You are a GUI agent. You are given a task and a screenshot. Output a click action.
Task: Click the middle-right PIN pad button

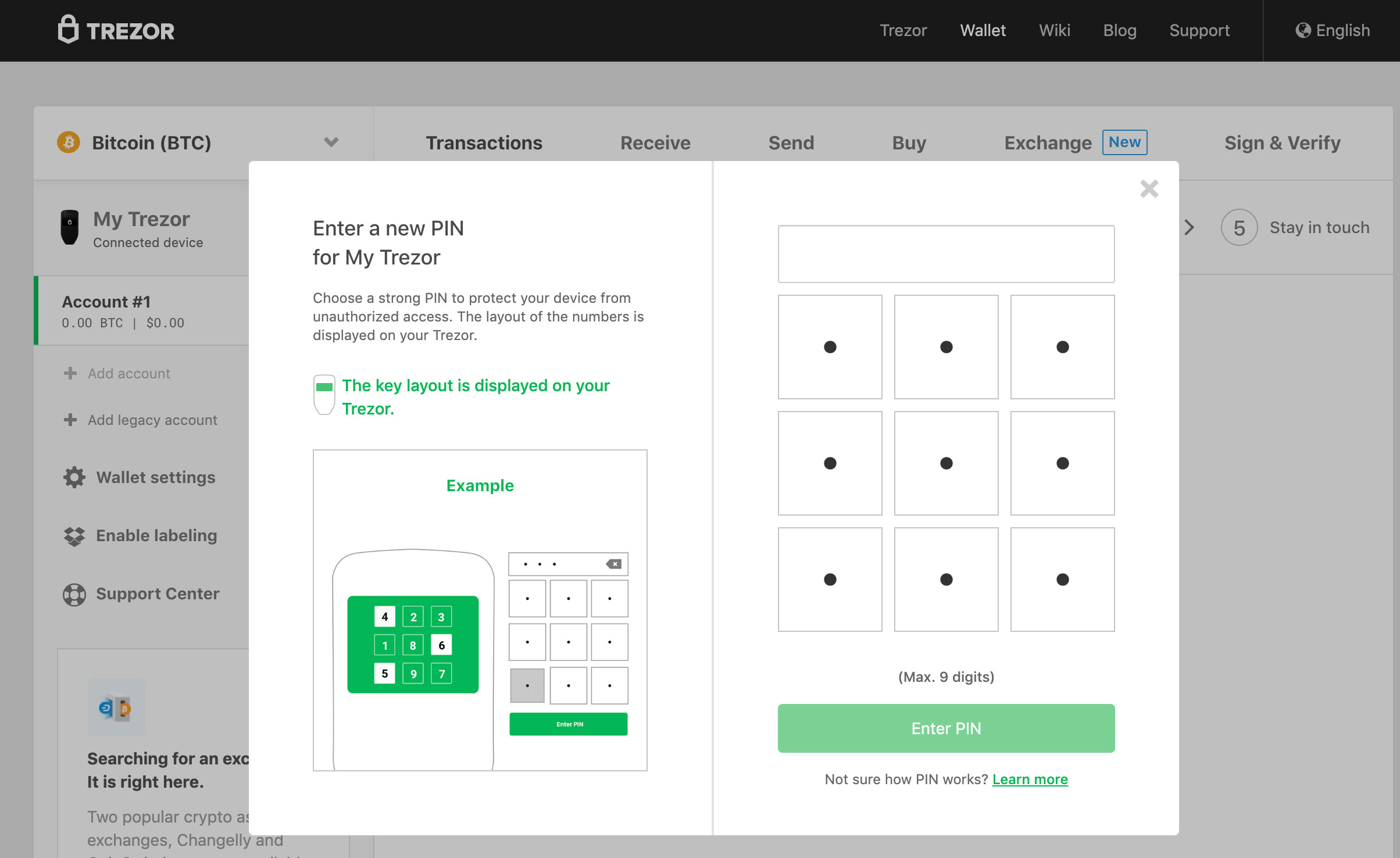pos(1062,463)
